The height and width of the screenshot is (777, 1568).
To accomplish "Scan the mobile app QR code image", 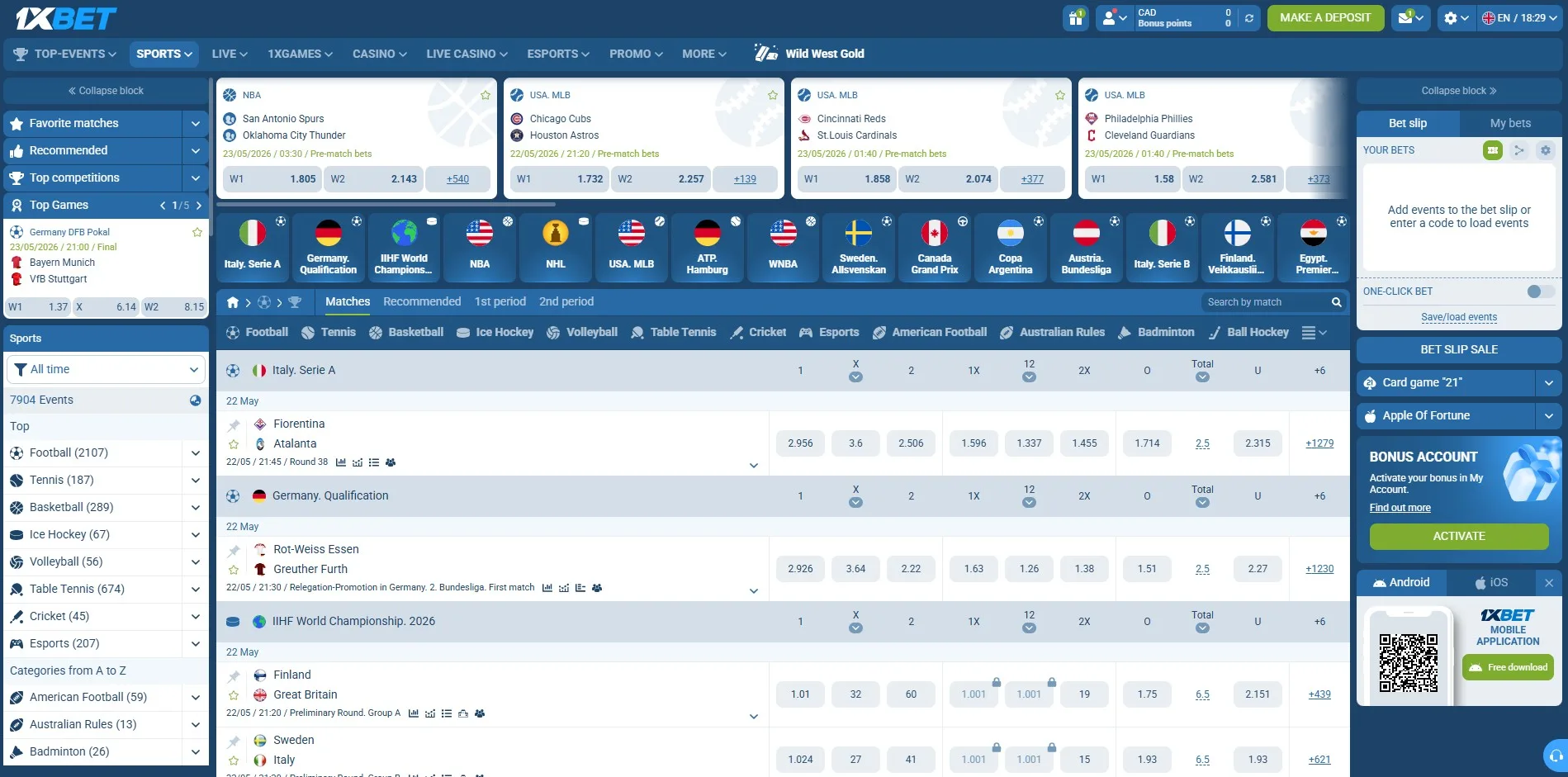I will click(1408, 663).
